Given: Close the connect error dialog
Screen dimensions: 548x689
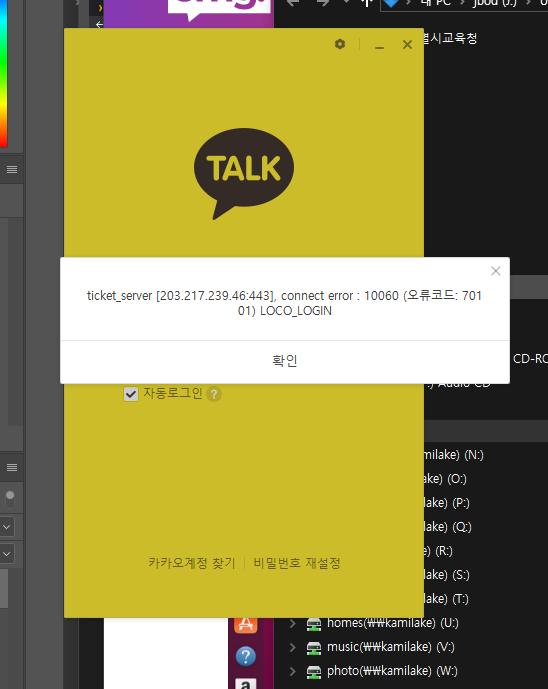Looking at the screenshot, I should point(496,271).
